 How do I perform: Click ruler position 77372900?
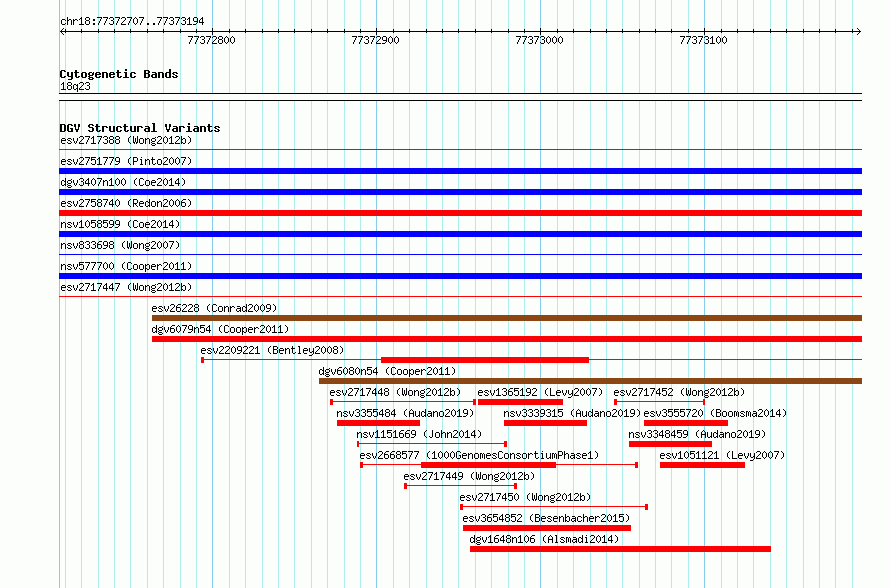[375, 40]
